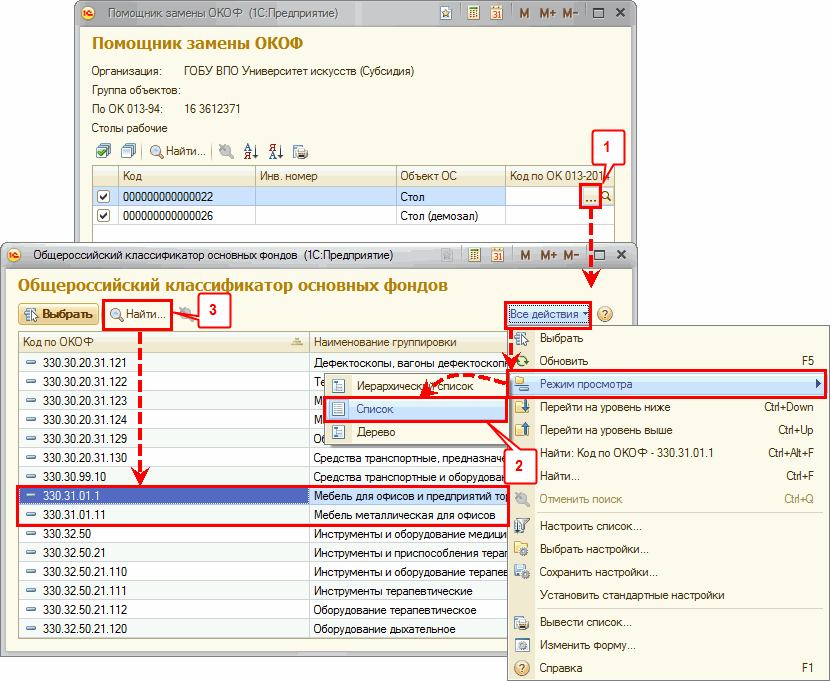Click the check-all rows icon

[103, 151]
